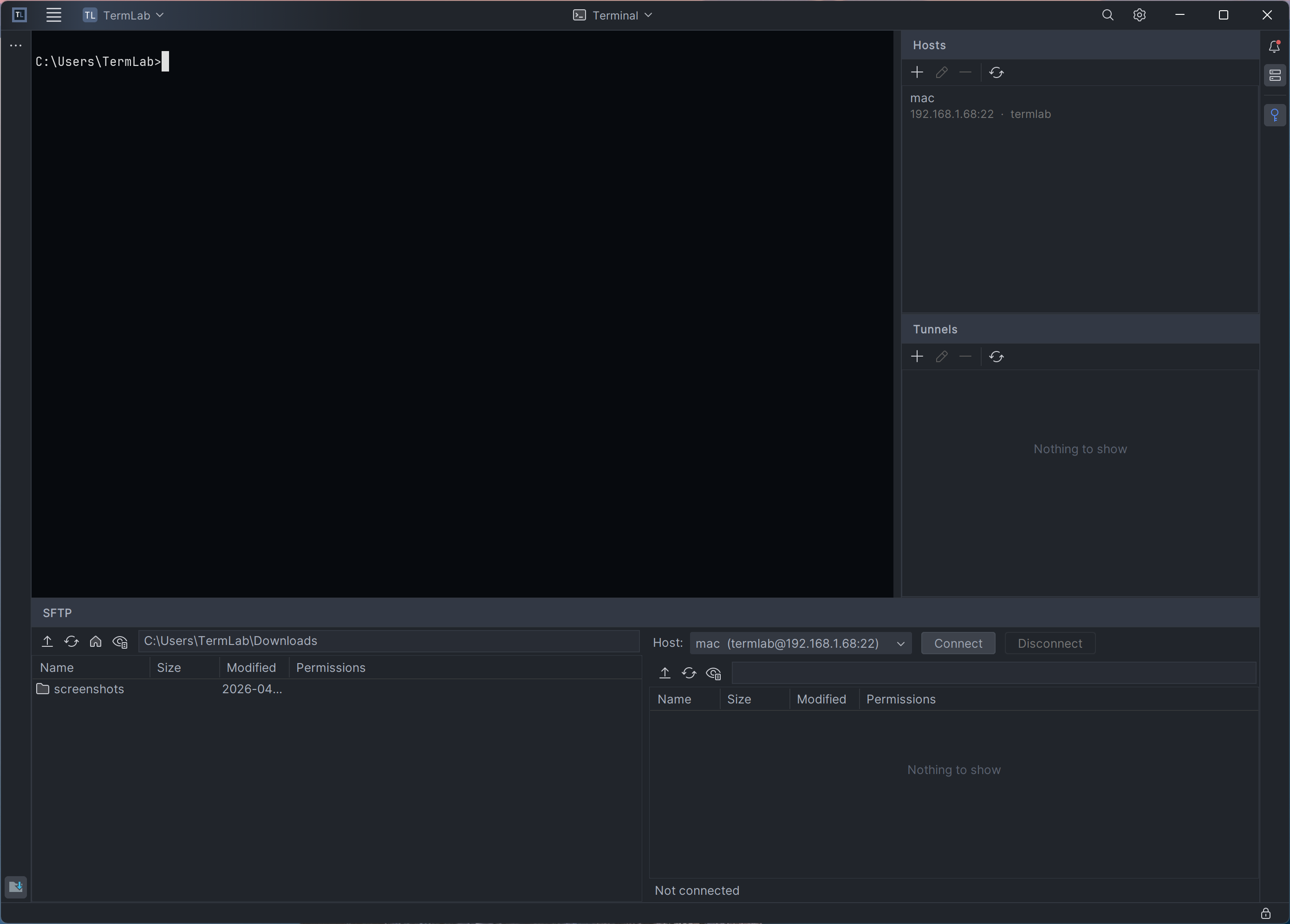Go to home directory in the SFTP browser
The height and width of the screenshot is (924, 1290).
pyautogui.click(x=95, y=641)
